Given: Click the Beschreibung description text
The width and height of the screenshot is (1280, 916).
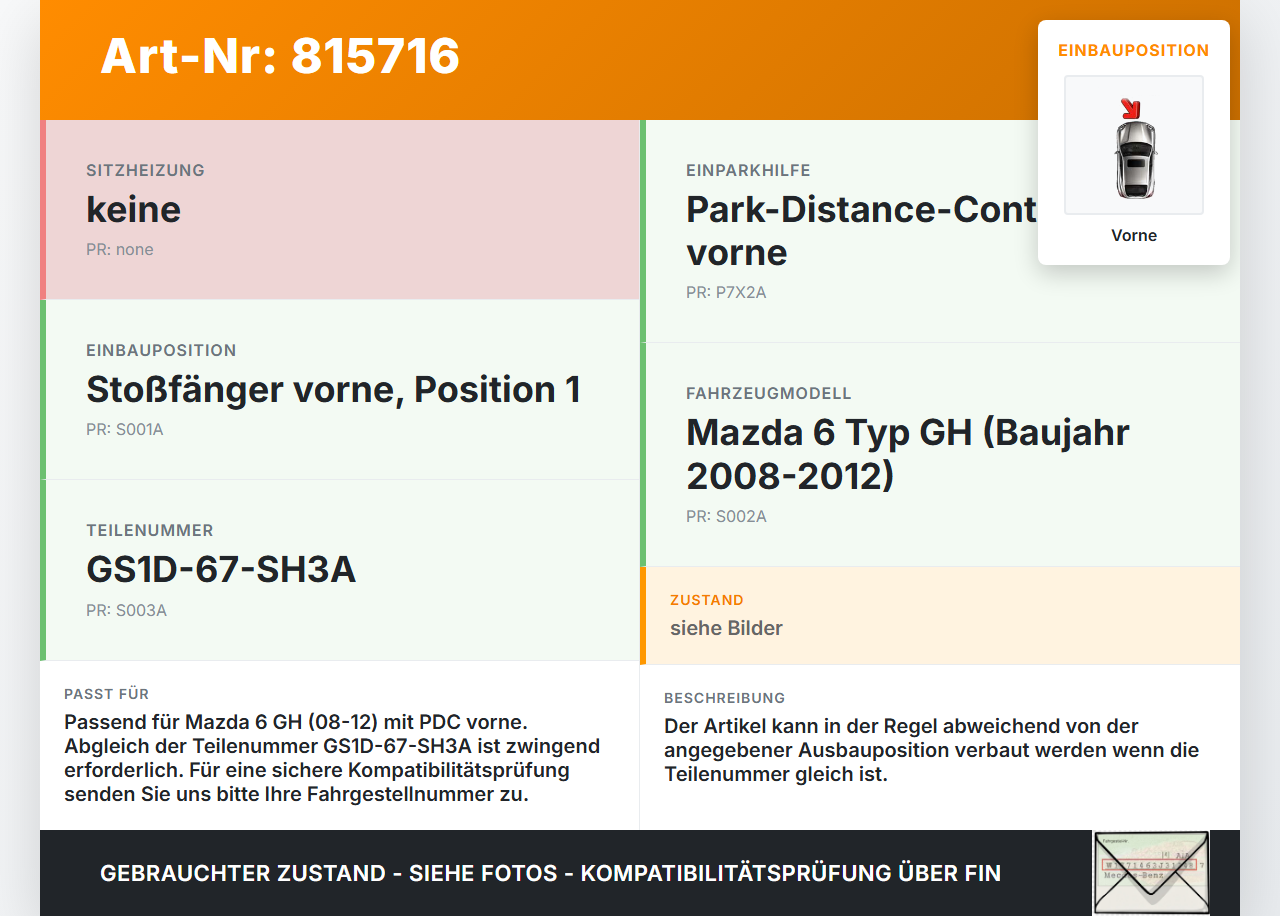Looking at the screenshot, I should [931, 751].
